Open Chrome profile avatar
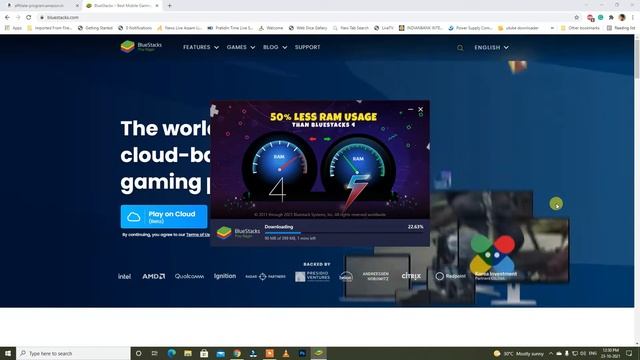640x360 pixels. [x=622, y=18]
